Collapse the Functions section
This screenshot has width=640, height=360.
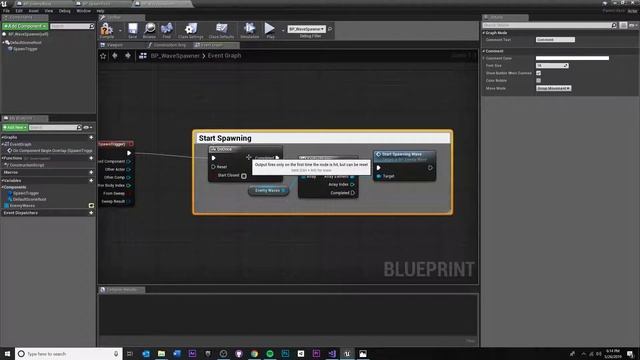pyautogui.click(x=3, y=158)
